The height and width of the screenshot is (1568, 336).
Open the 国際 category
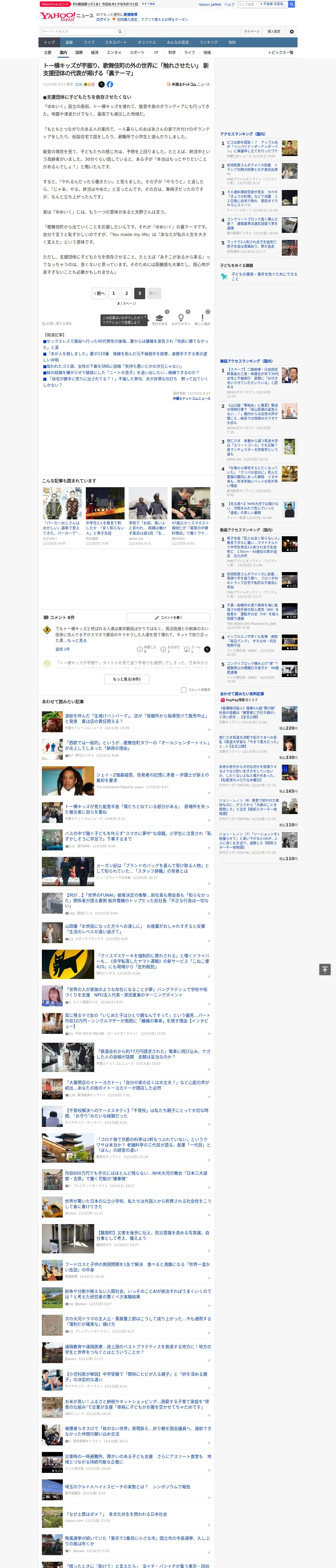[79, 52]
